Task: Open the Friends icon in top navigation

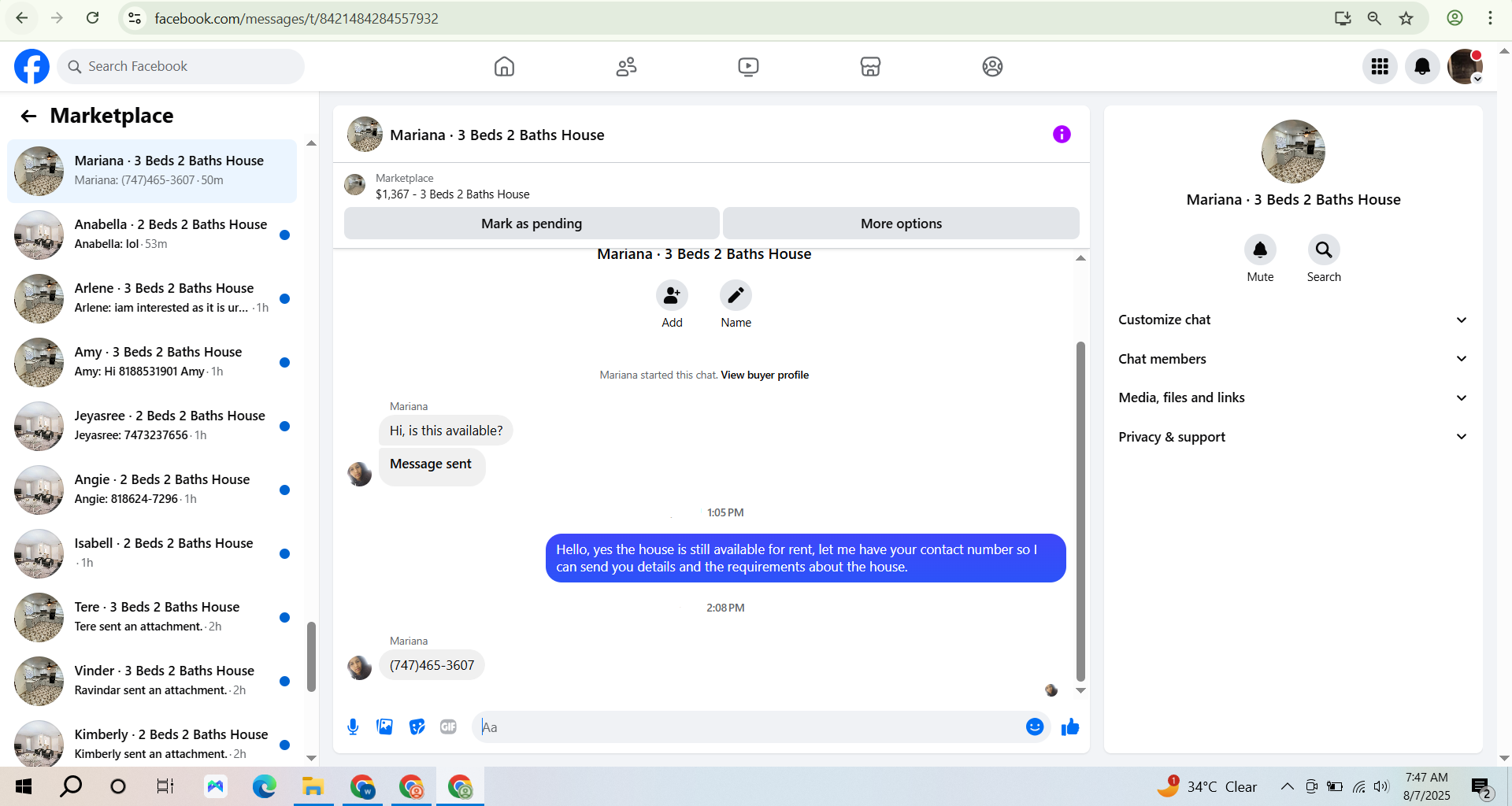Action: coord(627,67)
